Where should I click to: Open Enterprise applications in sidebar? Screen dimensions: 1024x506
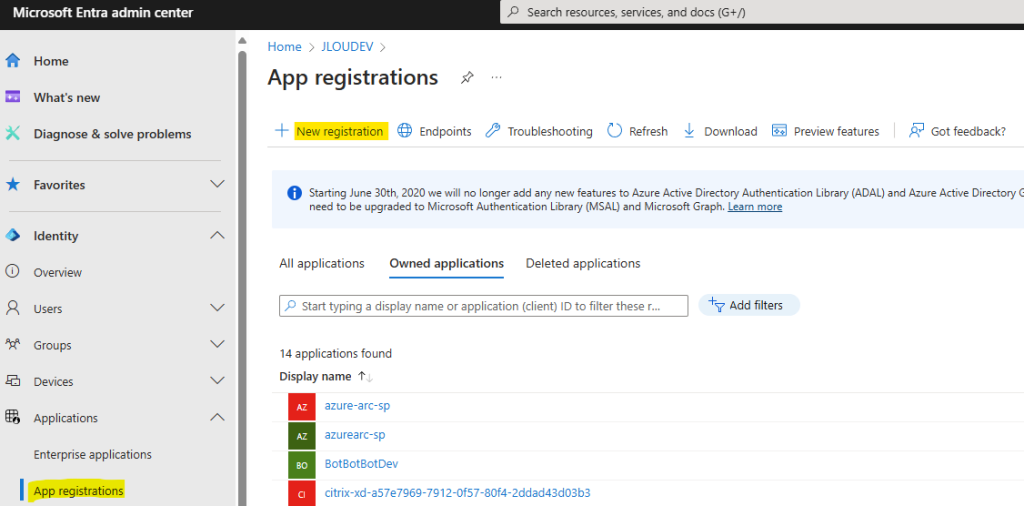click(93, 454)
